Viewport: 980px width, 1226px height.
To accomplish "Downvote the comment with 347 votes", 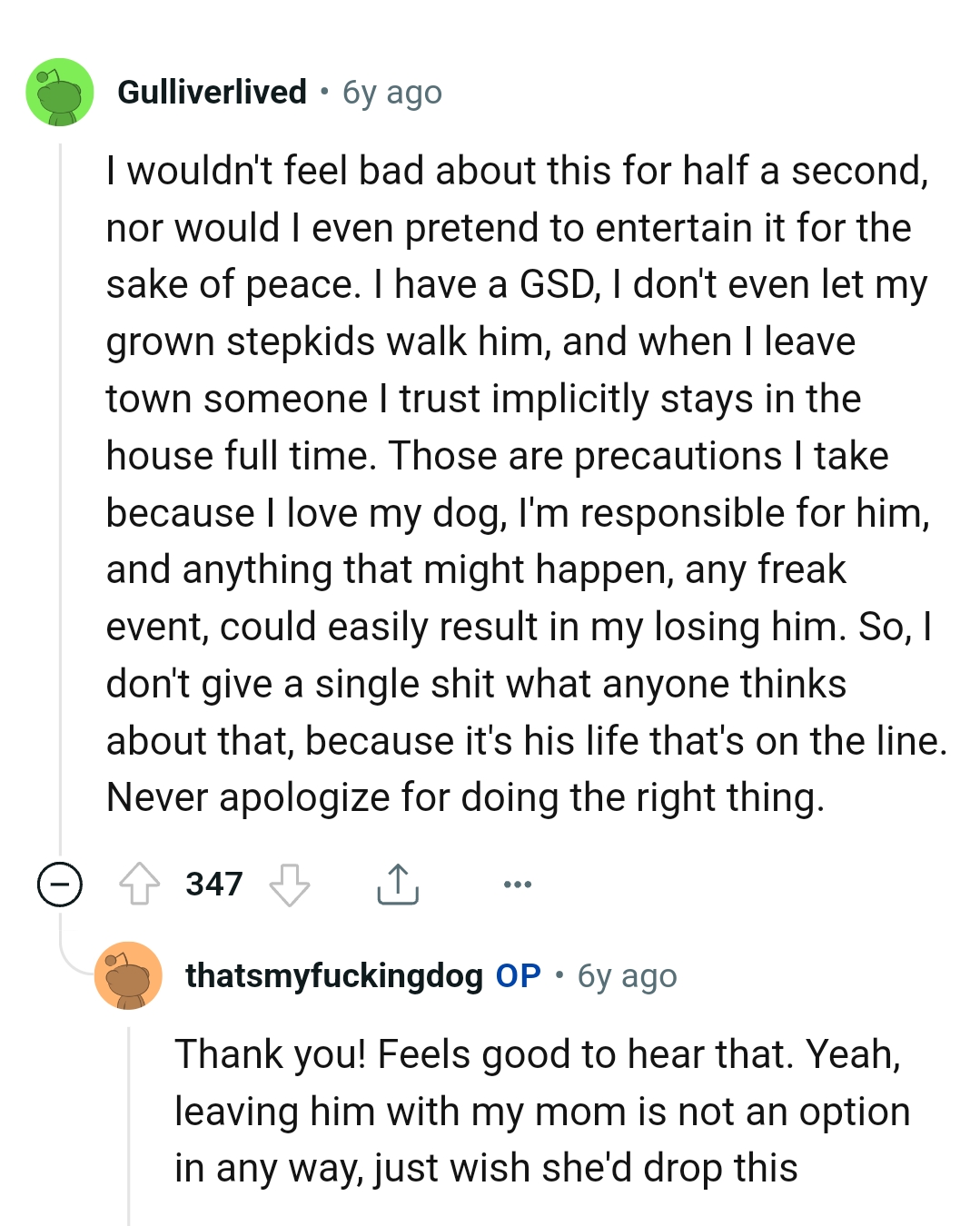I will click(x=290, y=884).
